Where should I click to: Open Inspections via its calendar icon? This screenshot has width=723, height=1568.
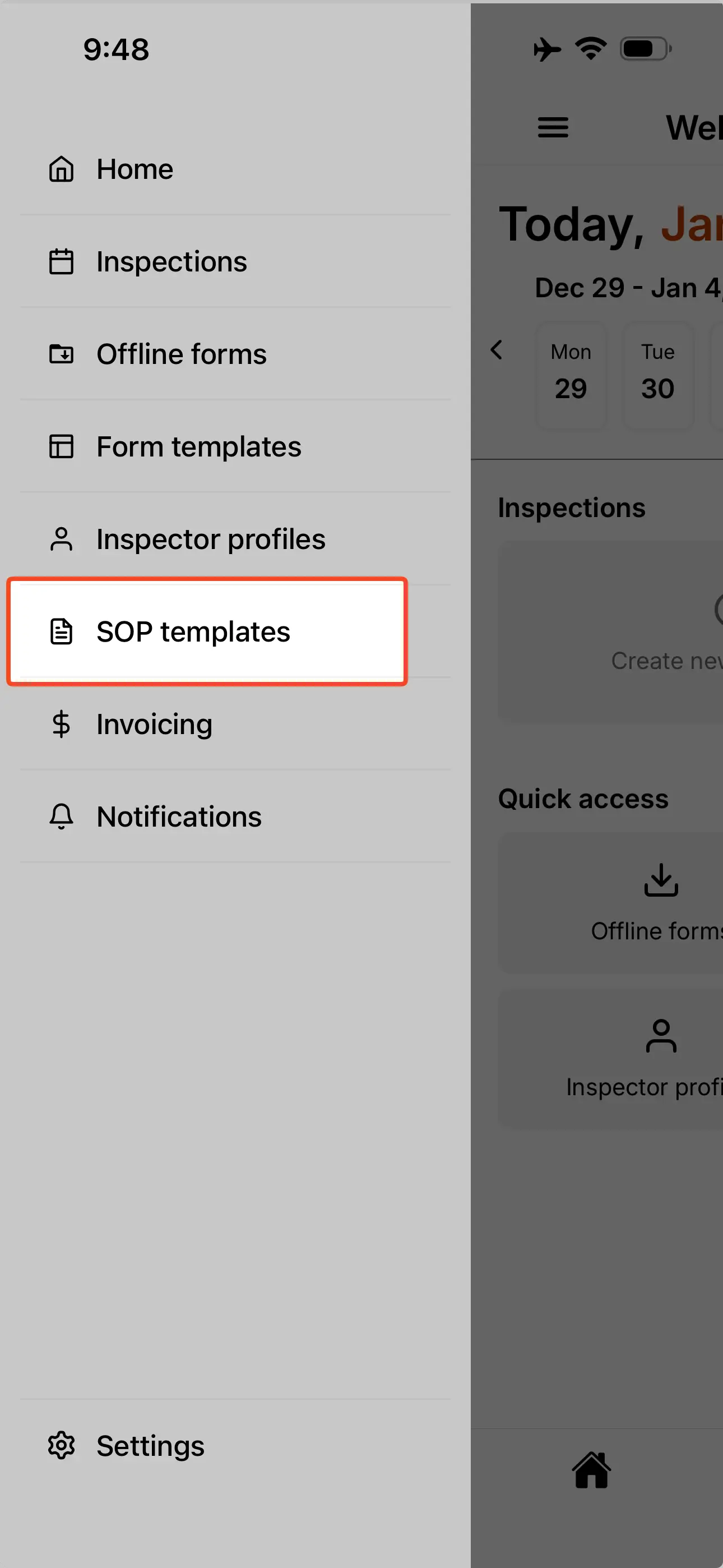tap(61, 262)
